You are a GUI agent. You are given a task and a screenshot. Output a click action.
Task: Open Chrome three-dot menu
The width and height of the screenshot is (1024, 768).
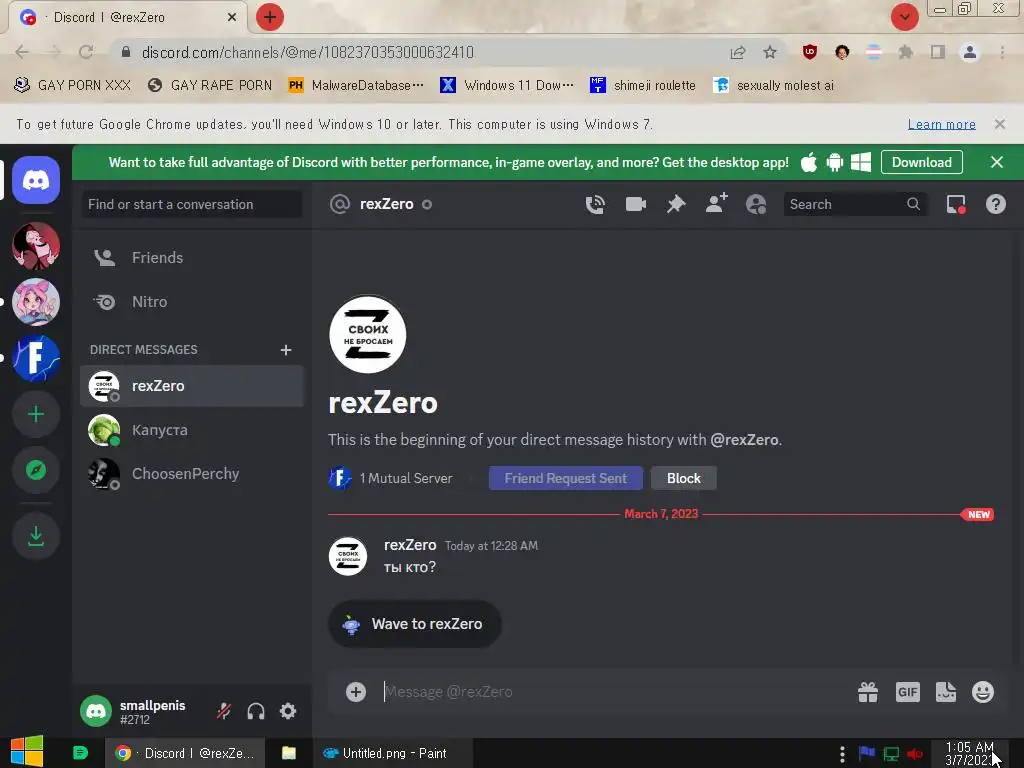click(1002, 52)
